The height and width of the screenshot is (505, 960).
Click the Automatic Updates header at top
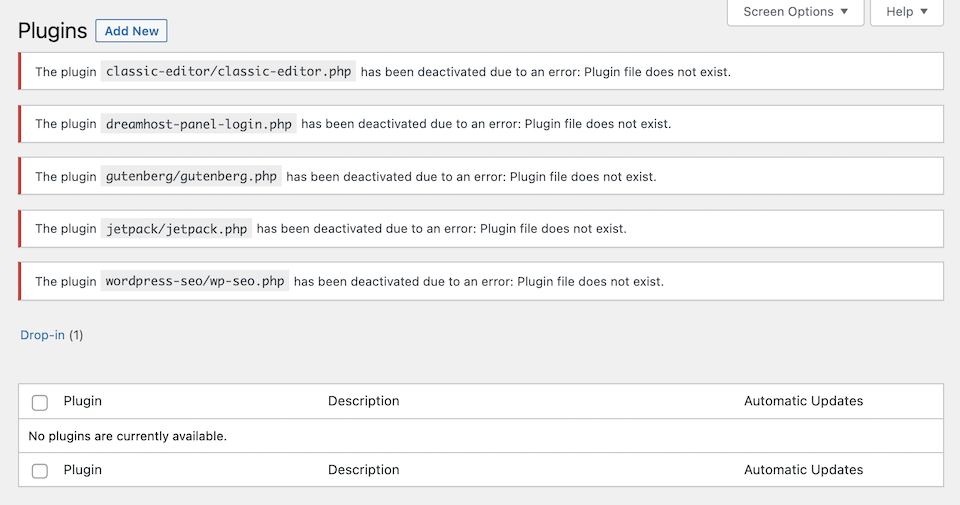[803, 401]
